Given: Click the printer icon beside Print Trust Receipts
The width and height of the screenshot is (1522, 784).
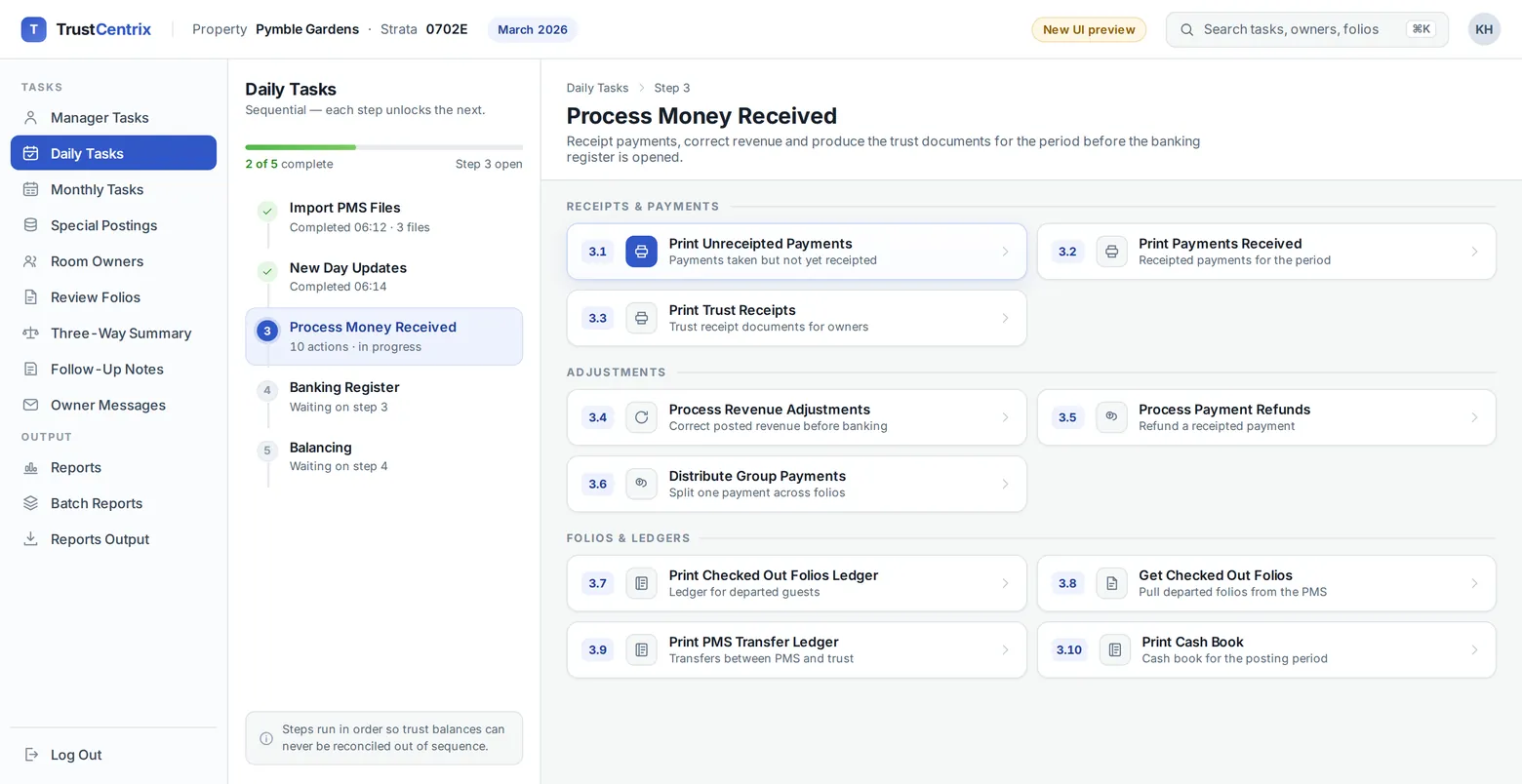Looking at the screenshot, I should pos(641,318).
